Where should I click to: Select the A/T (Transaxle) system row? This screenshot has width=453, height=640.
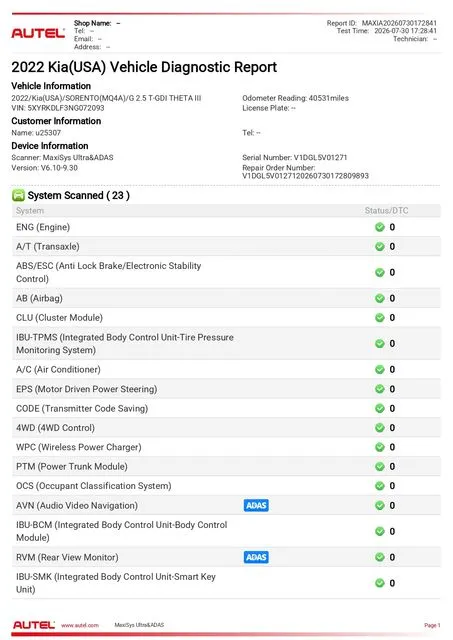pyautogui.click(x=226, y=247)
